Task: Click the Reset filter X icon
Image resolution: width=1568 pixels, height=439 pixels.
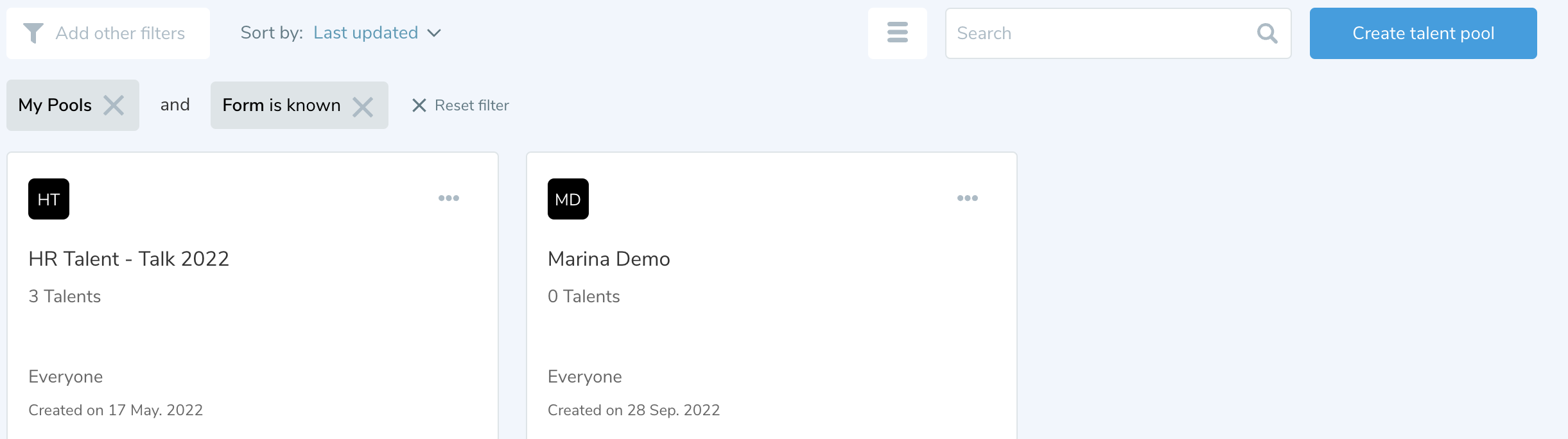Action: click(x=419, y=105)
